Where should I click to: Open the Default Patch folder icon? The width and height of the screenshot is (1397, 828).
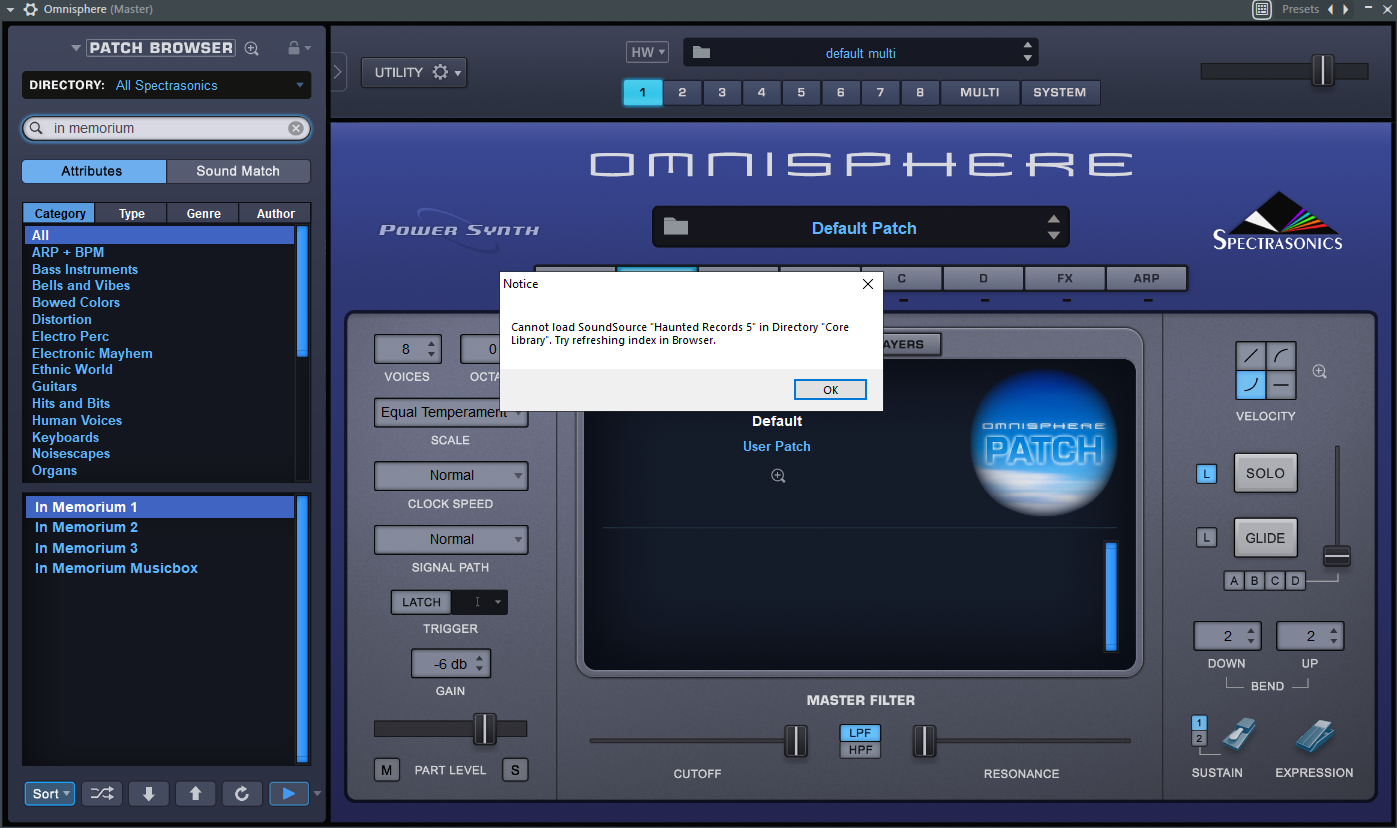(x=676, y=227)
